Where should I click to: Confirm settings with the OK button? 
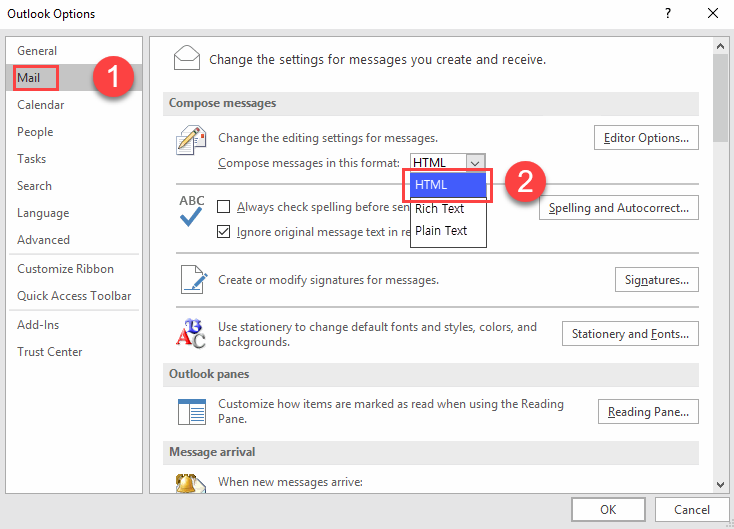point(608,509)
